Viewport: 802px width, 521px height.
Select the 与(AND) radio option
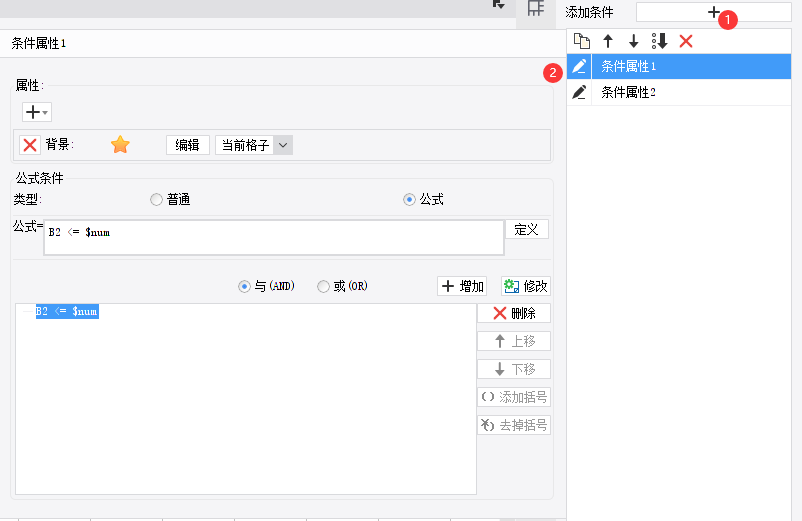tap(244, 286)
